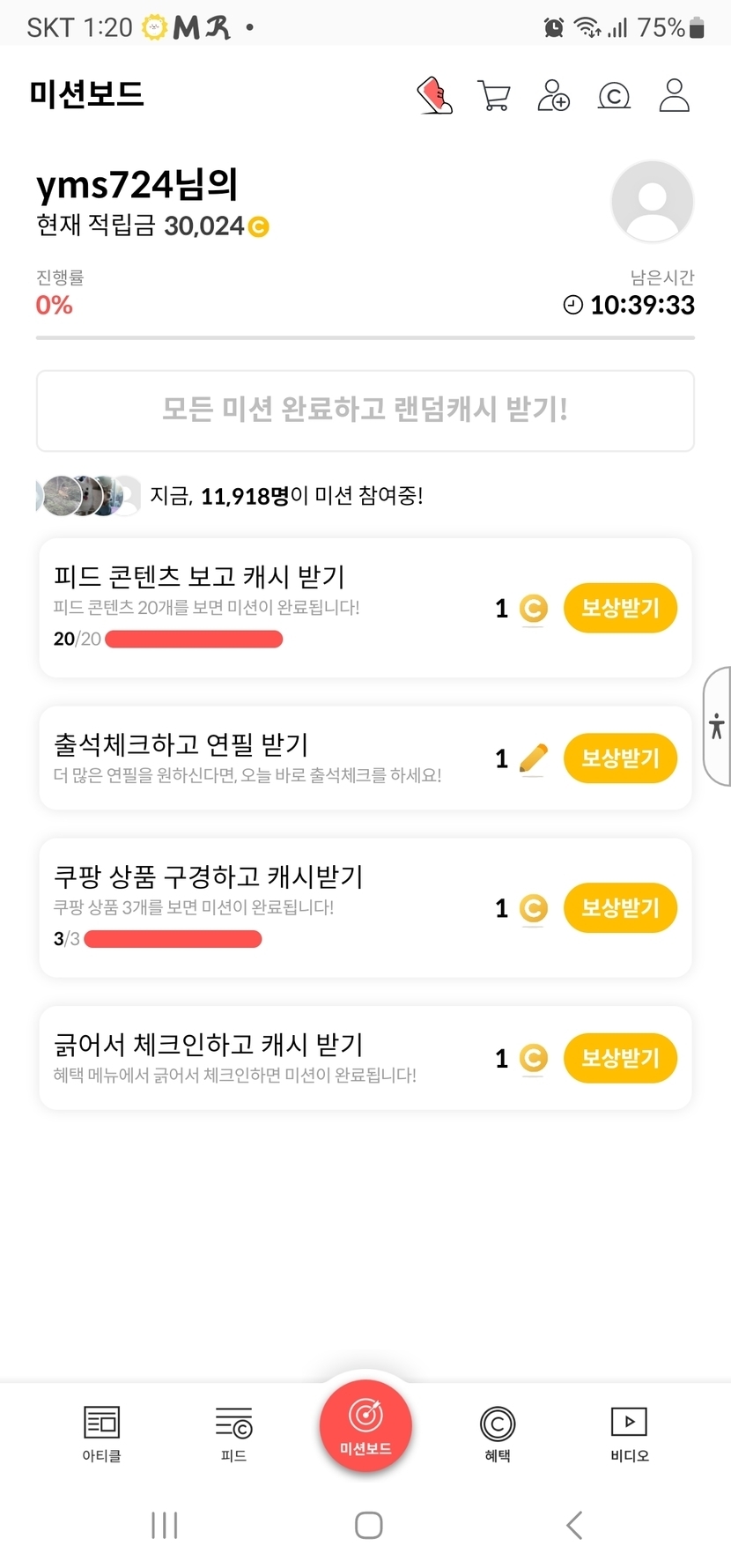Select the center 미션보드 tab button
The height and width of the screenshot is (1568, 731).
365,1425
